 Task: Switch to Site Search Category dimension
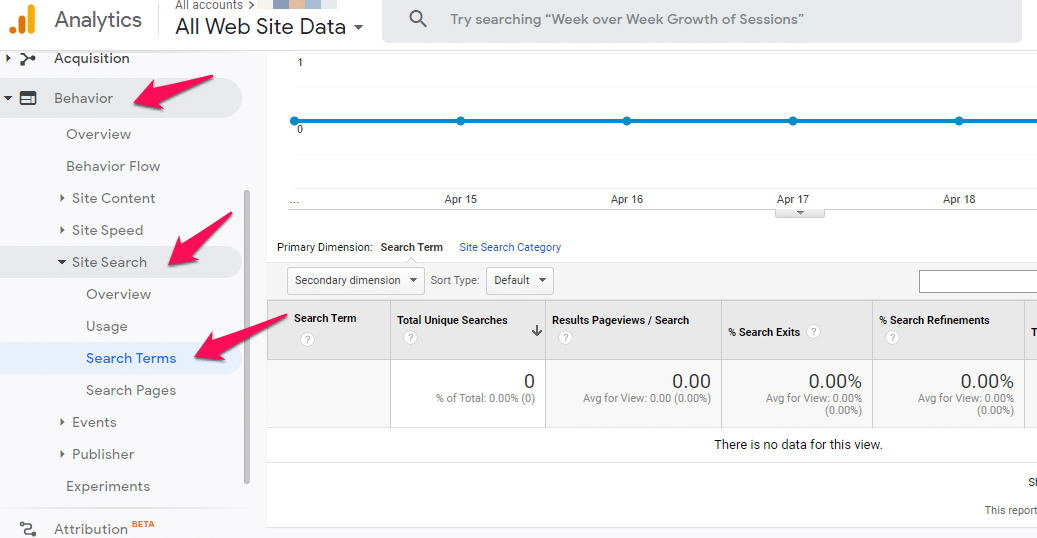pos(510,247)
